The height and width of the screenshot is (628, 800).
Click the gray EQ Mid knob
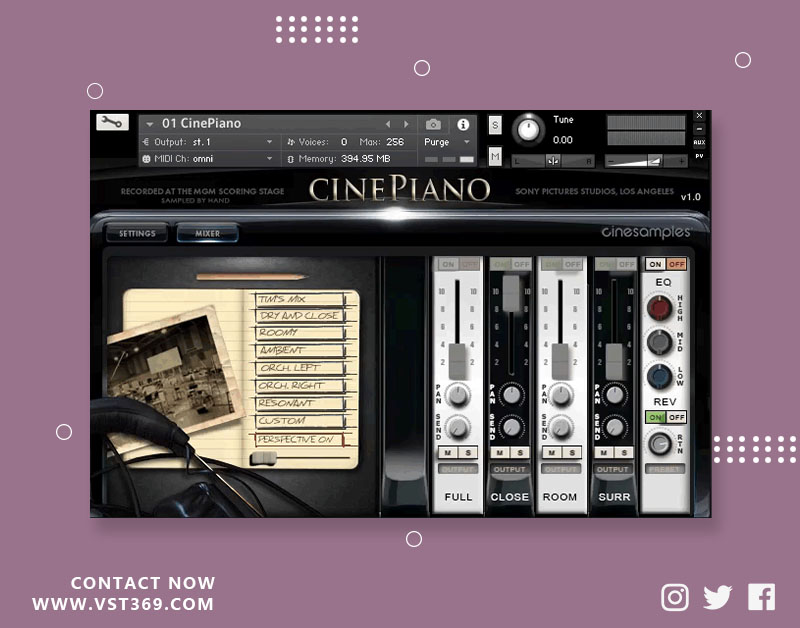(x=659, y=342)
